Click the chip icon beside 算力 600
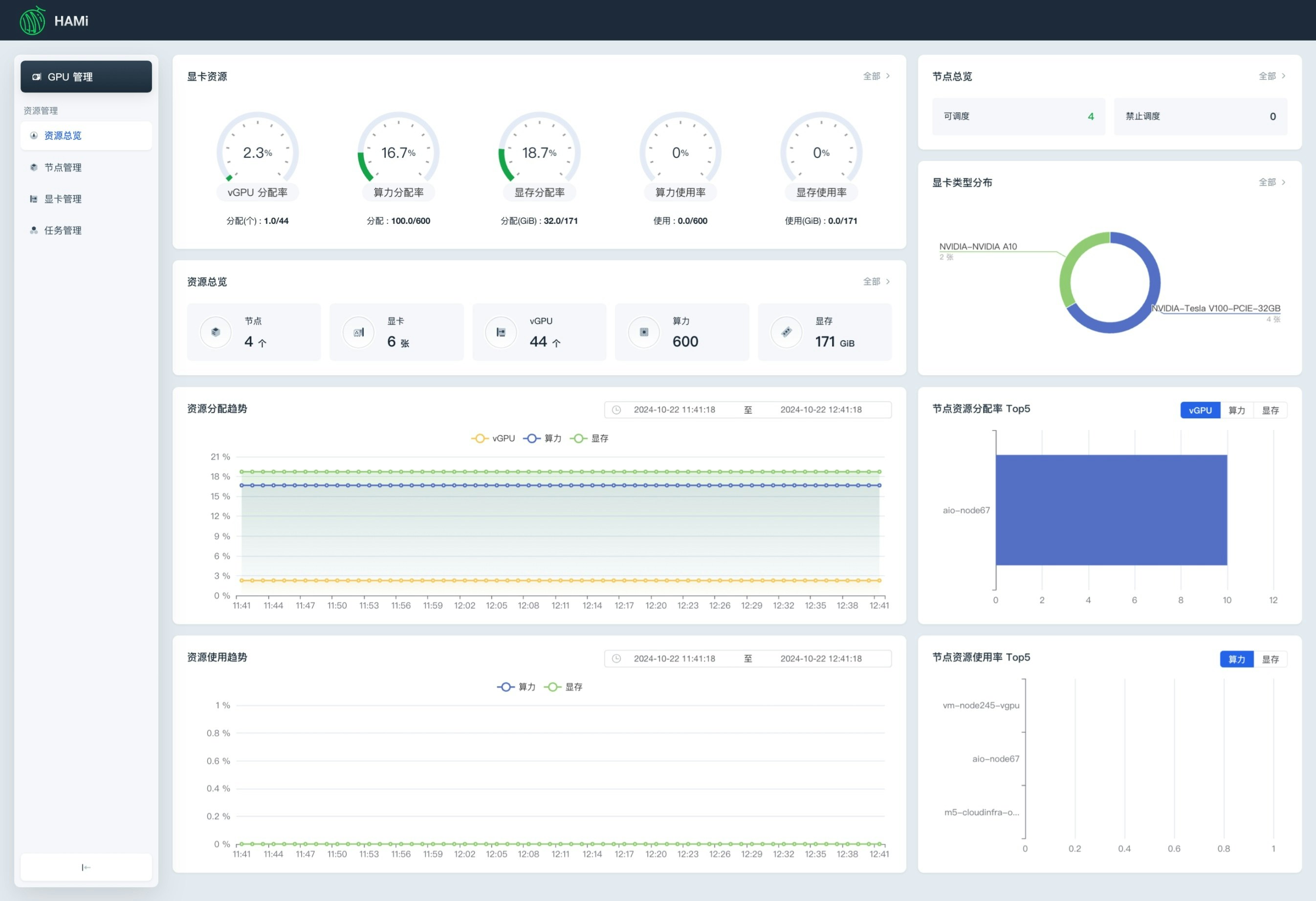Viewport: 1316px width, 901px height. point(644,332)
